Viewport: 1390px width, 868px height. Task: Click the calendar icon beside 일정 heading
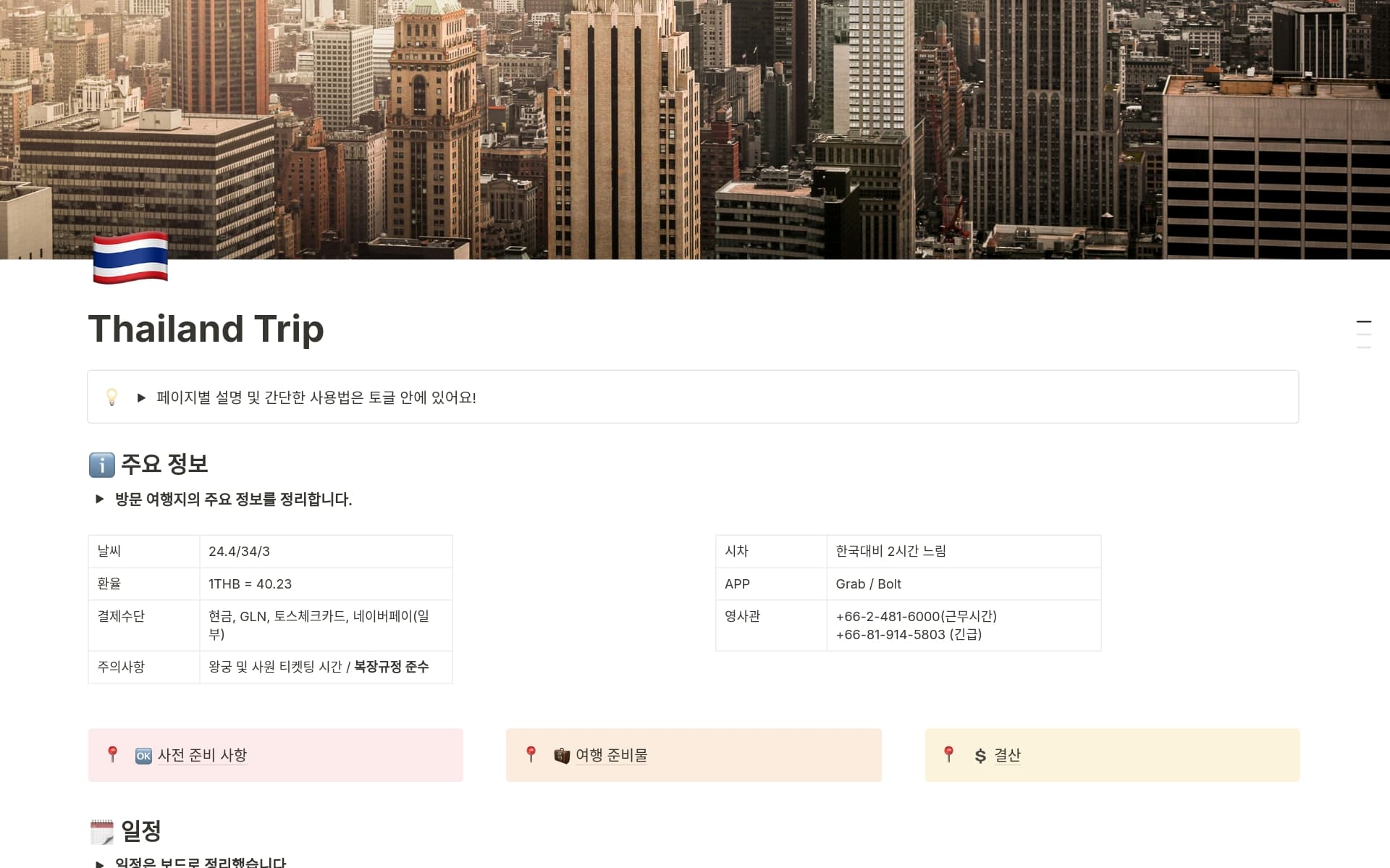click(x=101, y=832)
